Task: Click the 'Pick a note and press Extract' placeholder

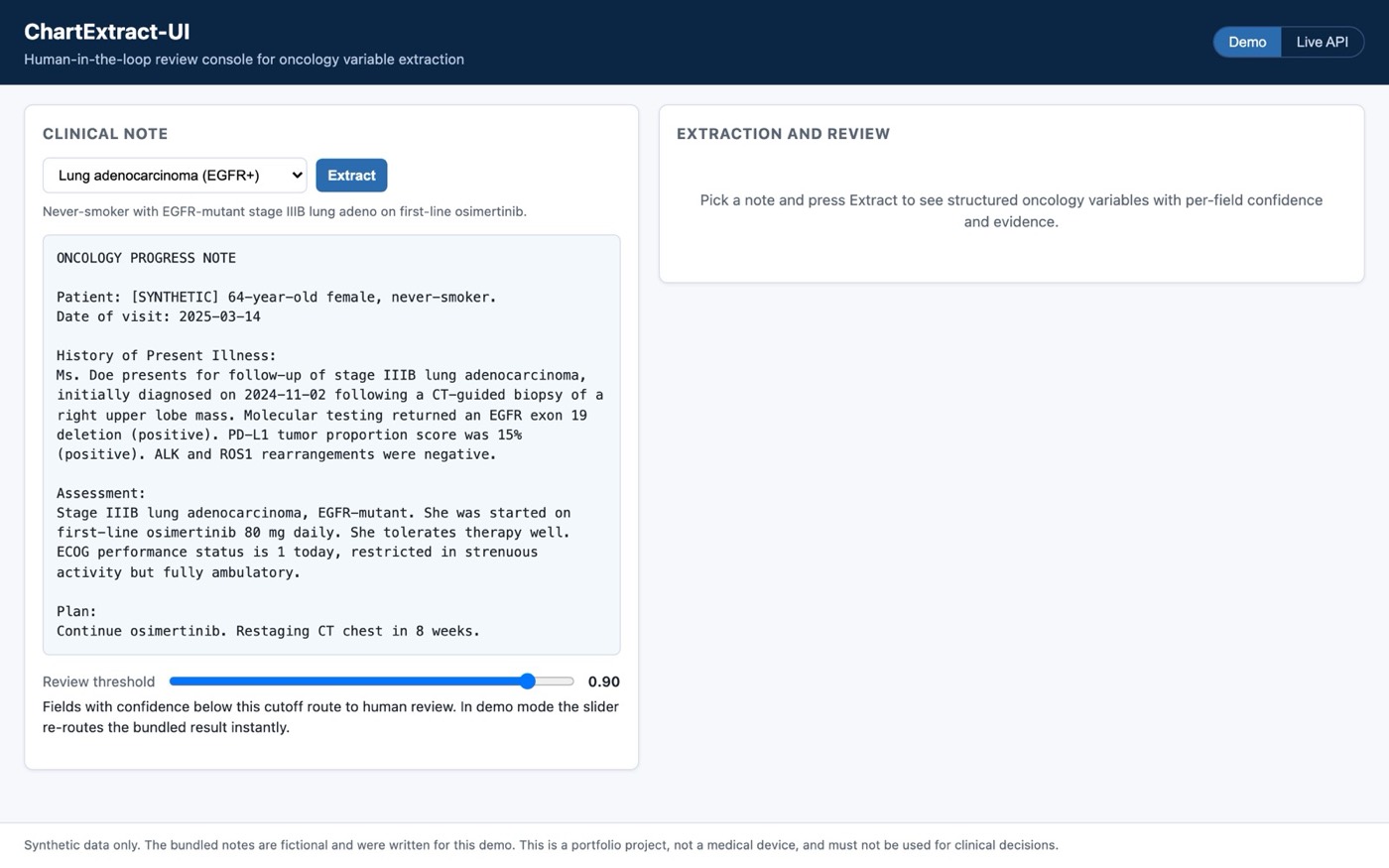Action: click(1011, 210)
